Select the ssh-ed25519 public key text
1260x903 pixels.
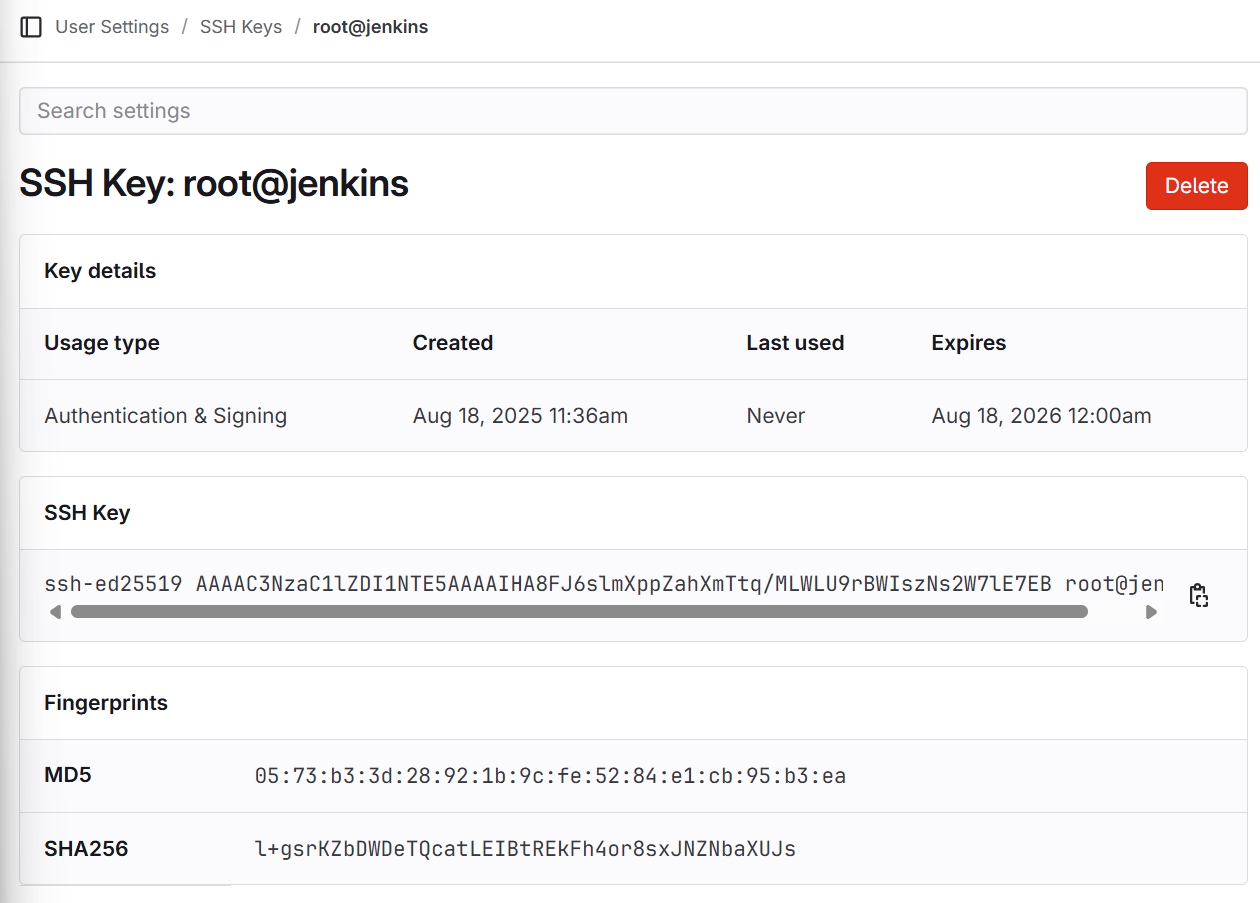pos(604,584)
